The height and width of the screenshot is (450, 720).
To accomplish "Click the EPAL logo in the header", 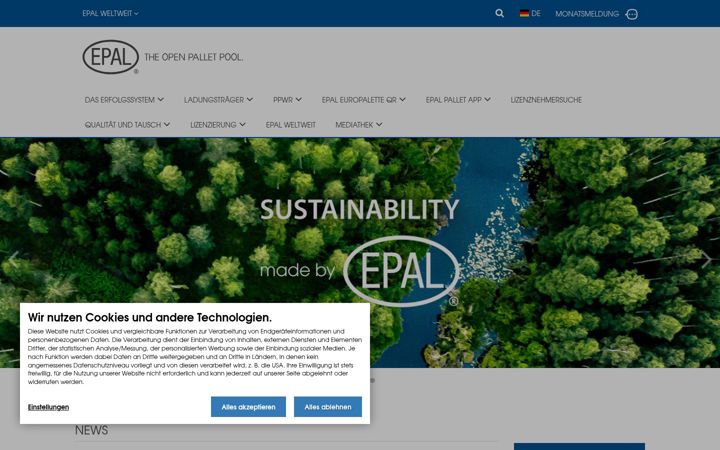I will (111, 57).
